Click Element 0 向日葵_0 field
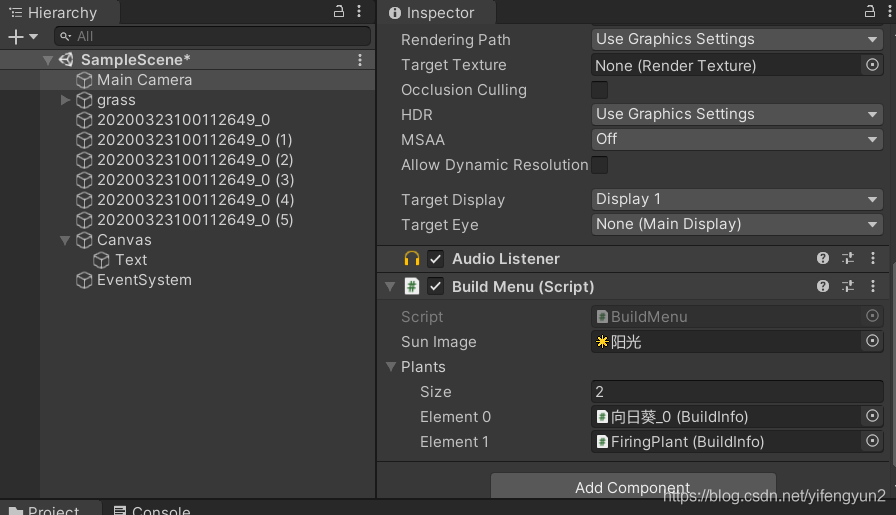Image resolution: width=896 pixels, height=515 pixels. coord(726,417)
